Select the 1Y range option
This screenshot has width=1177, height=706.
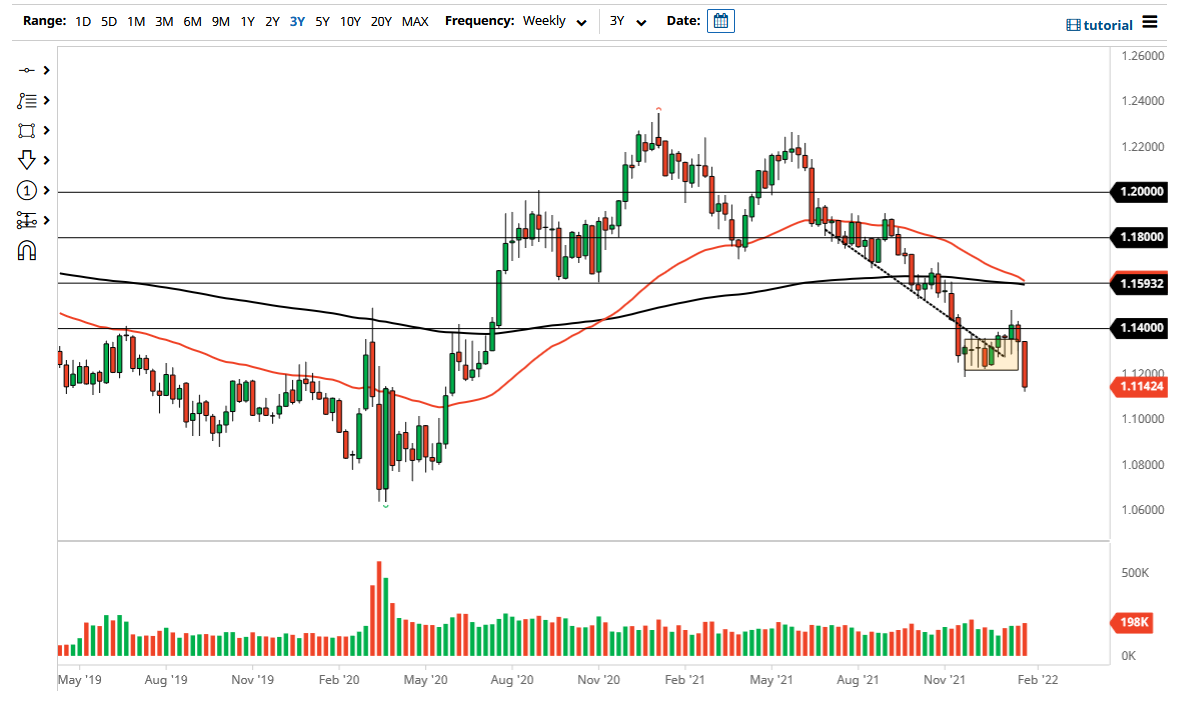pos(247,21)
